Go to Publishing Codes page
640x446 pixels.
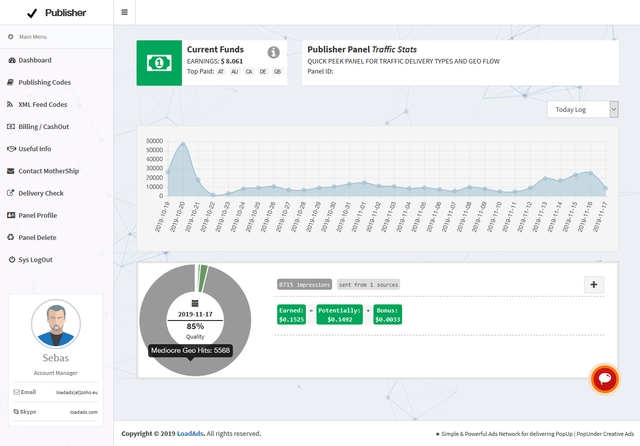coord(44,82)
